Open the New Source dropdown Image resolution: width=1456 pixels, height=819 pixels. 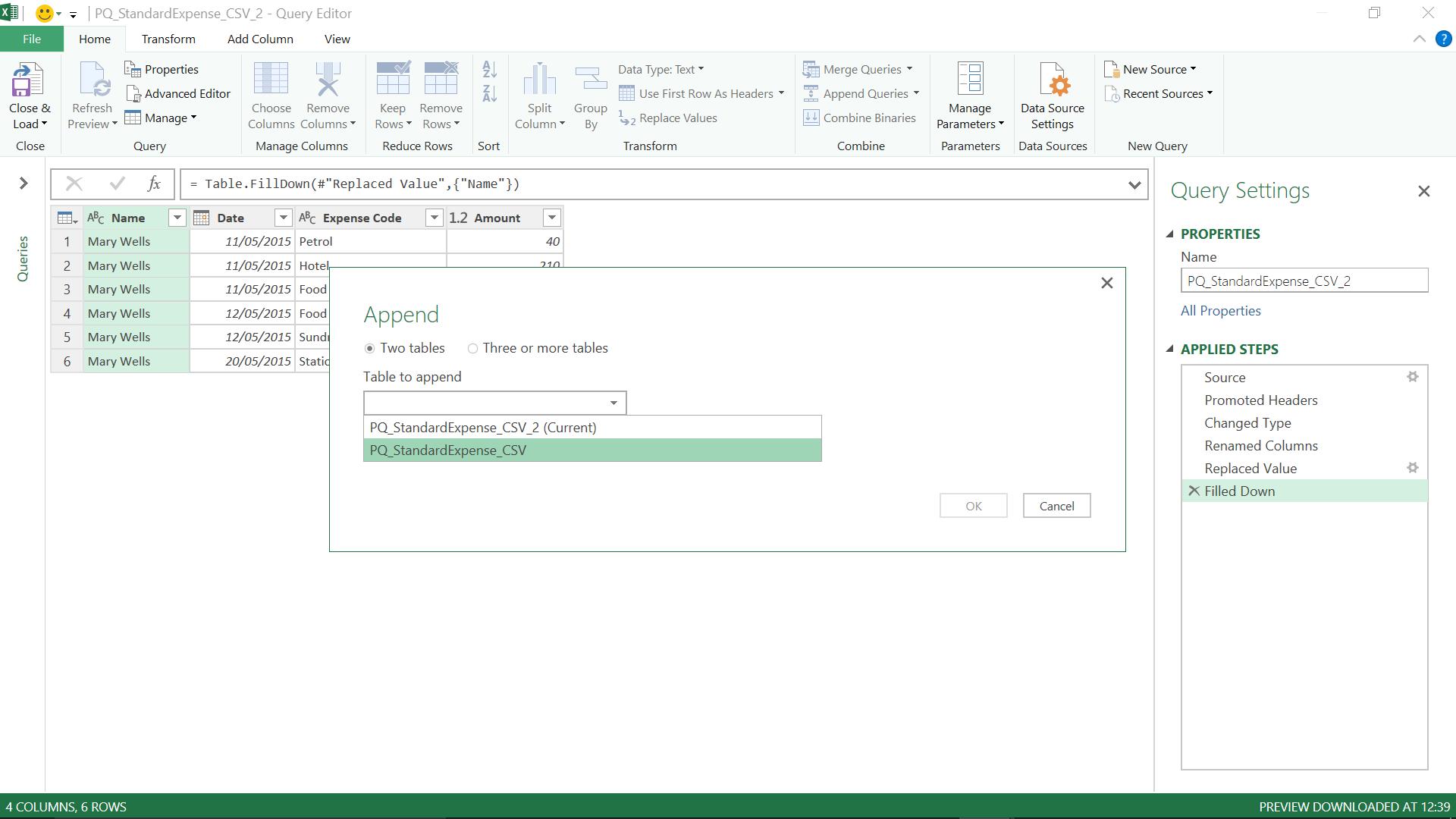click(x=1150, y=70)
